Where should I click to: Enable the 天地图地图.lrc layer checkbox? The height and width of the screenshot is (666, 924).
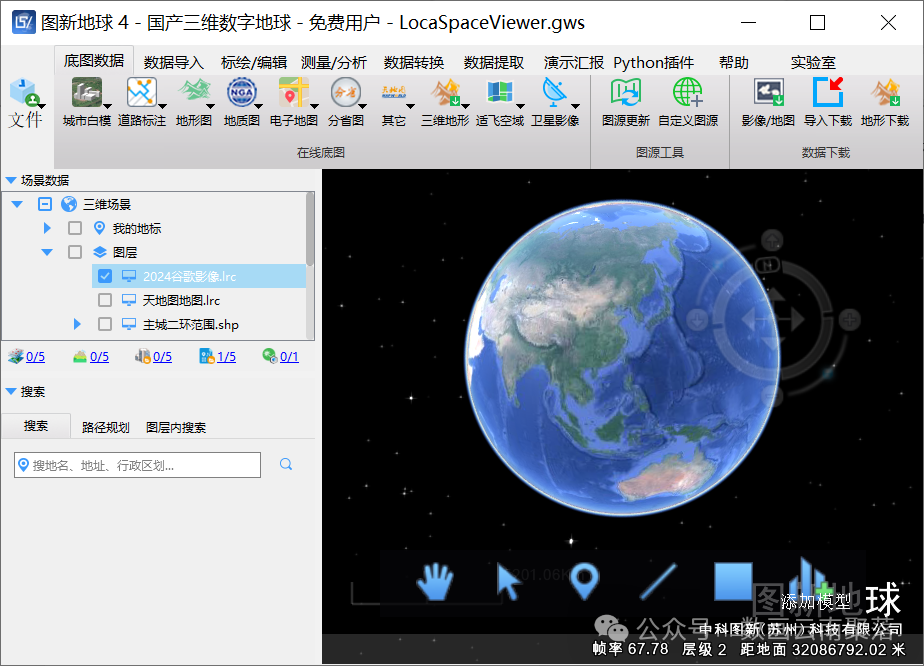coord(105,300)
